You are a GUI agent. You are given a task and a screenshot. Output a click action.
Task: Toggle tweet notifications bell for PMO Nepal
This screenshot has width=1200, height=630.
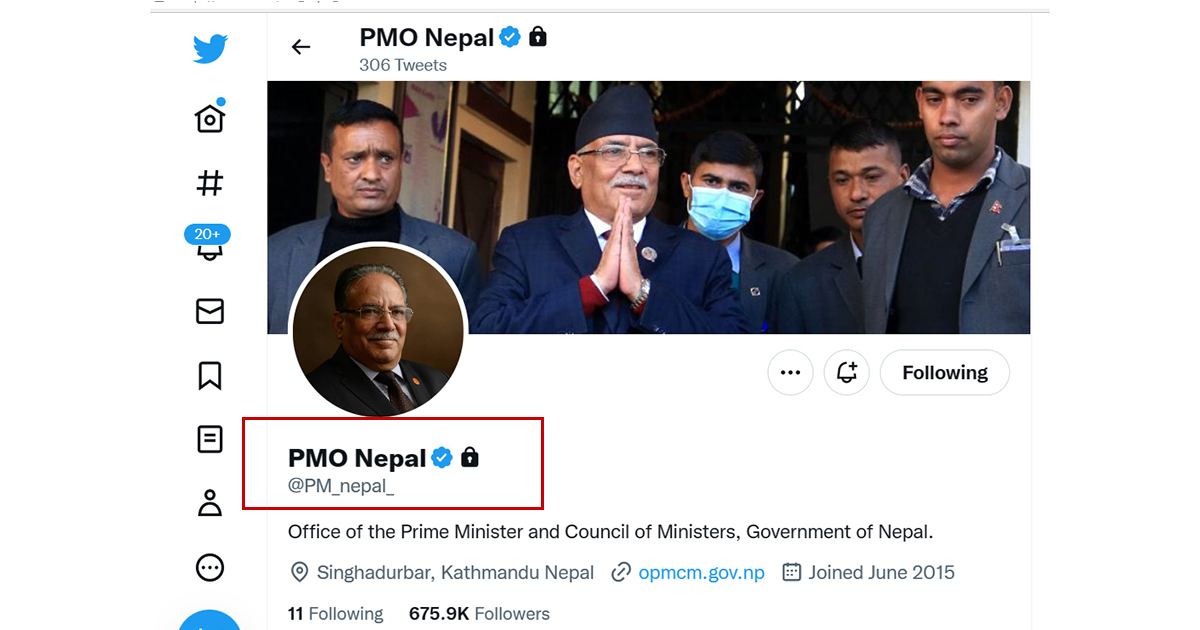(847, 373)
